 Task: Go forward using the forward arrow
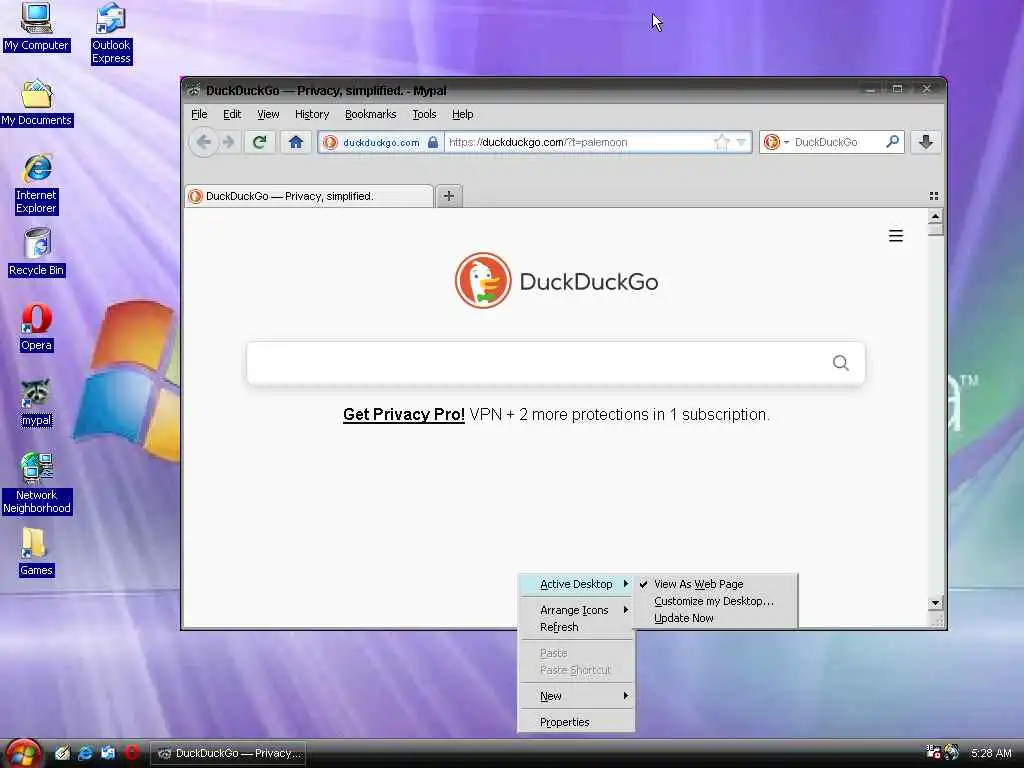[229, 142]
